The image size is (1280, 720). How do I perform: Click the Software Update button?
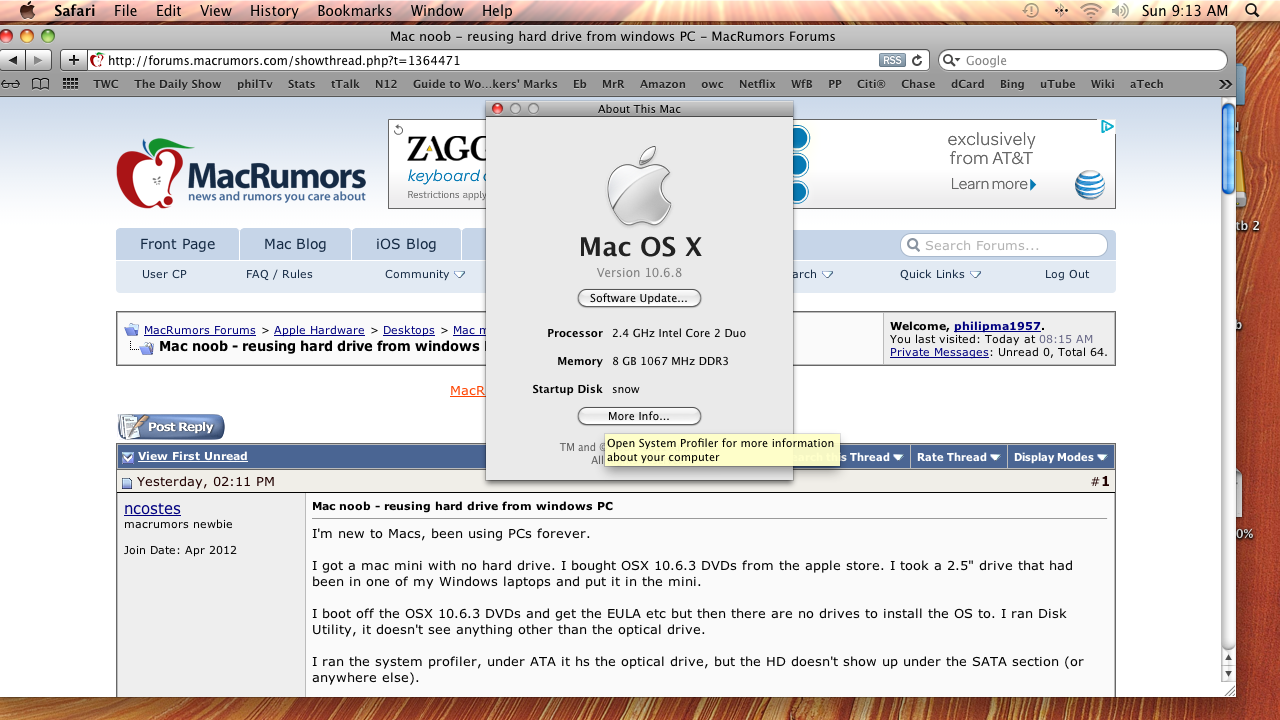(639, 298)
